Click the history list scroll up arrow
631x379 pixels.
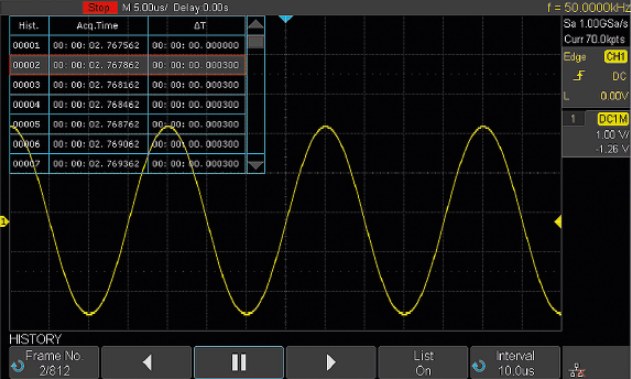pyautogui.click(x=256, y=25)
